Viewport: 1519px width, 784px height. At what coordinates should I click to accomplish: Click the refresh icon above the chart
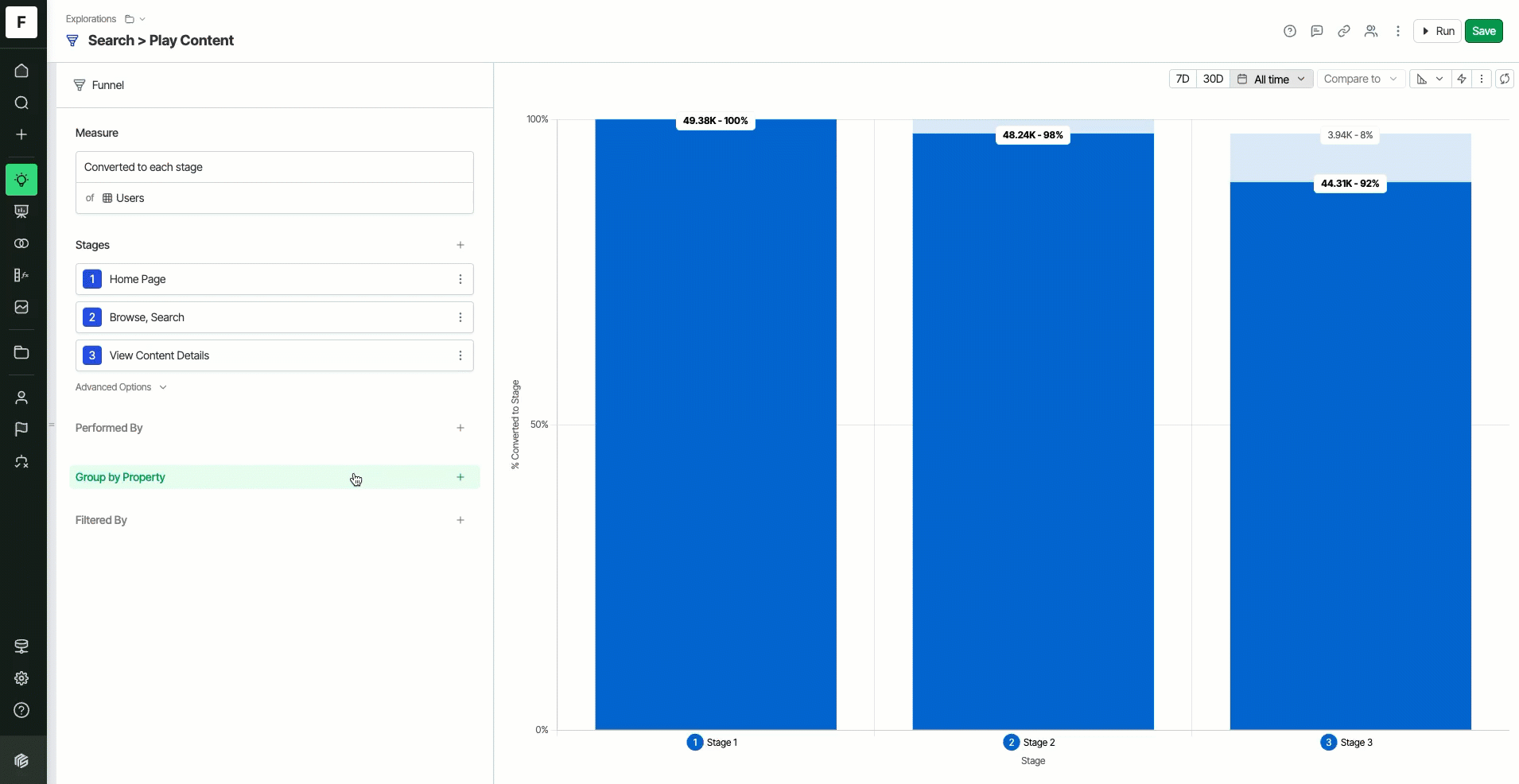pyautogui.click(x=1505, y=79)
